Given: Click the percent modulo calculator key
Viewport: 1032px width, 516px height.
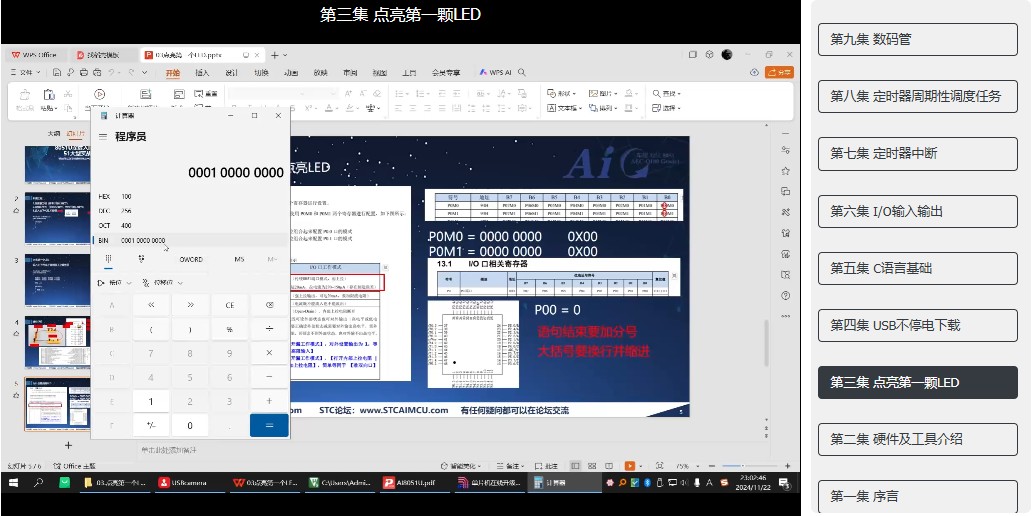Looking at the screenshot, I should tap(230, 328).
